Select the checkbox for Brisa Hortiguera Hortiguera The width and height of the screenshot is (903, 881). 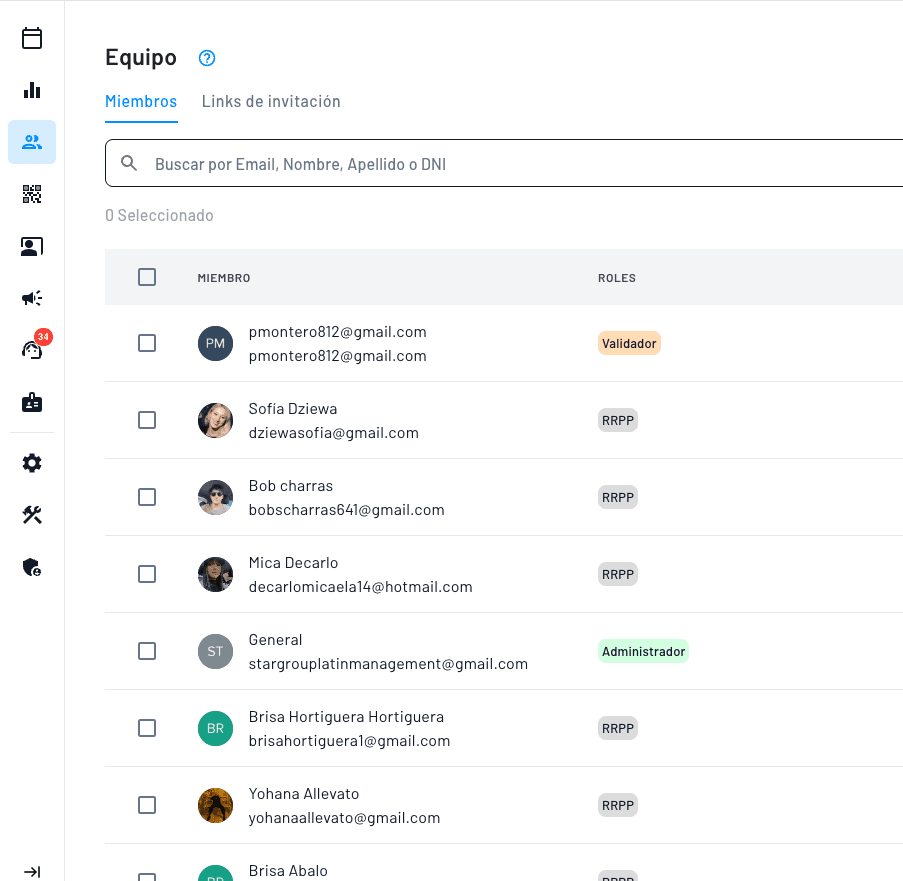pyautogui.click(x=147, y=728)
